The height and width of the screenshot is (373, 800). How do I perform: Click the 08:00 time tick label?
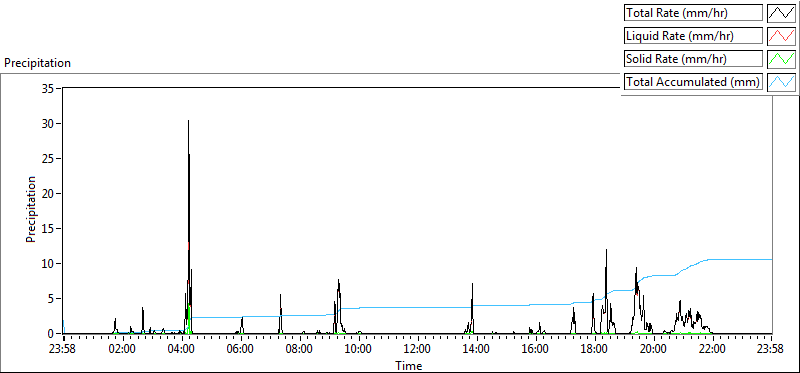click(300, 350)
